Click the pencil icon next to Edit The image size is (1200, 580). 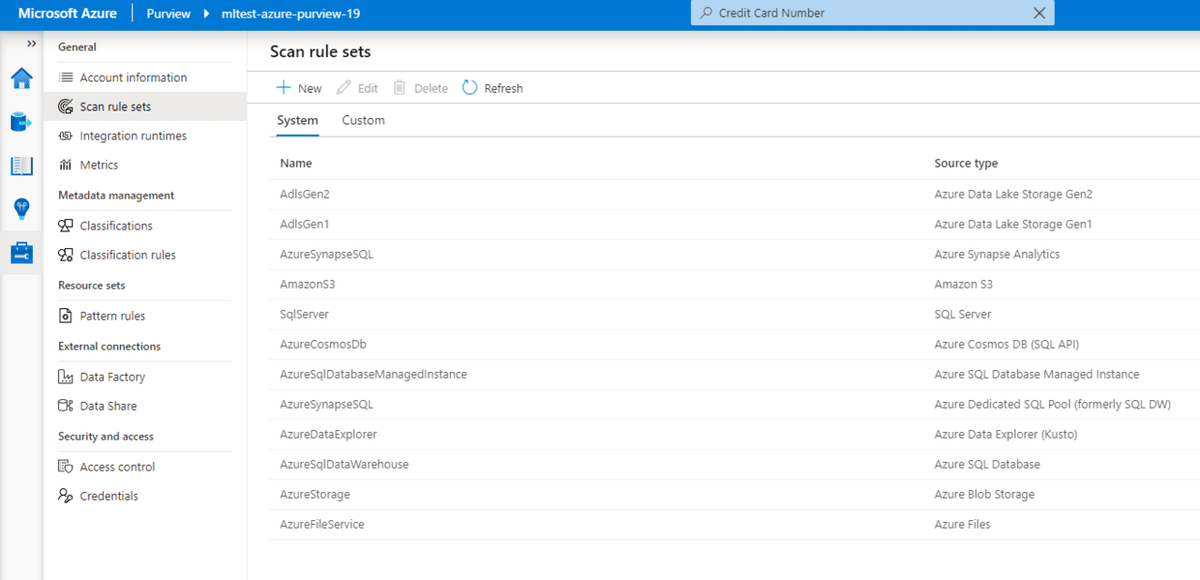(344, 88)
